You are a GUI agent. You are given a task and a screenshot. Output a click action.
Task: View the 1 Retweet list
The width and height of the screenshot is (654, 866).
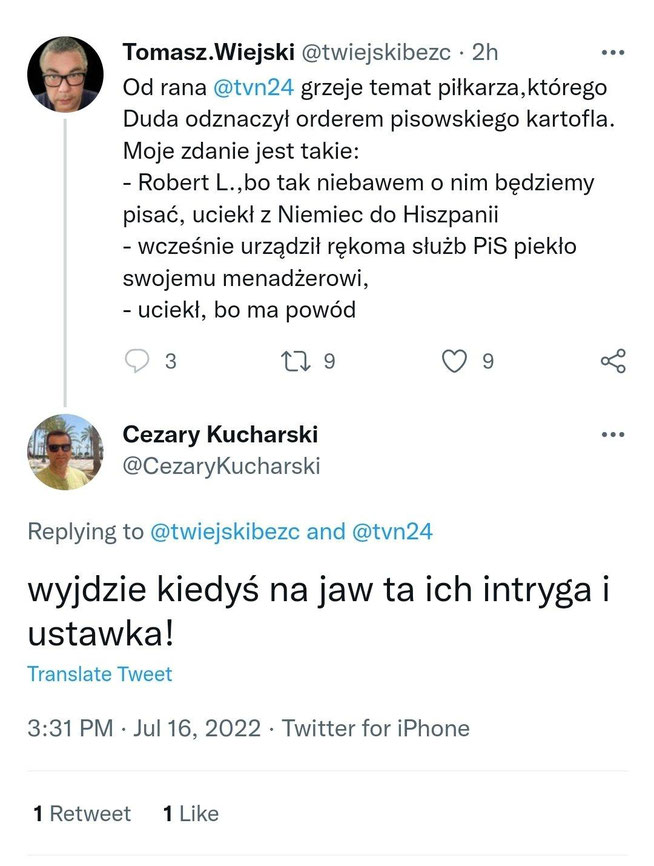click(x=82, y=814)
